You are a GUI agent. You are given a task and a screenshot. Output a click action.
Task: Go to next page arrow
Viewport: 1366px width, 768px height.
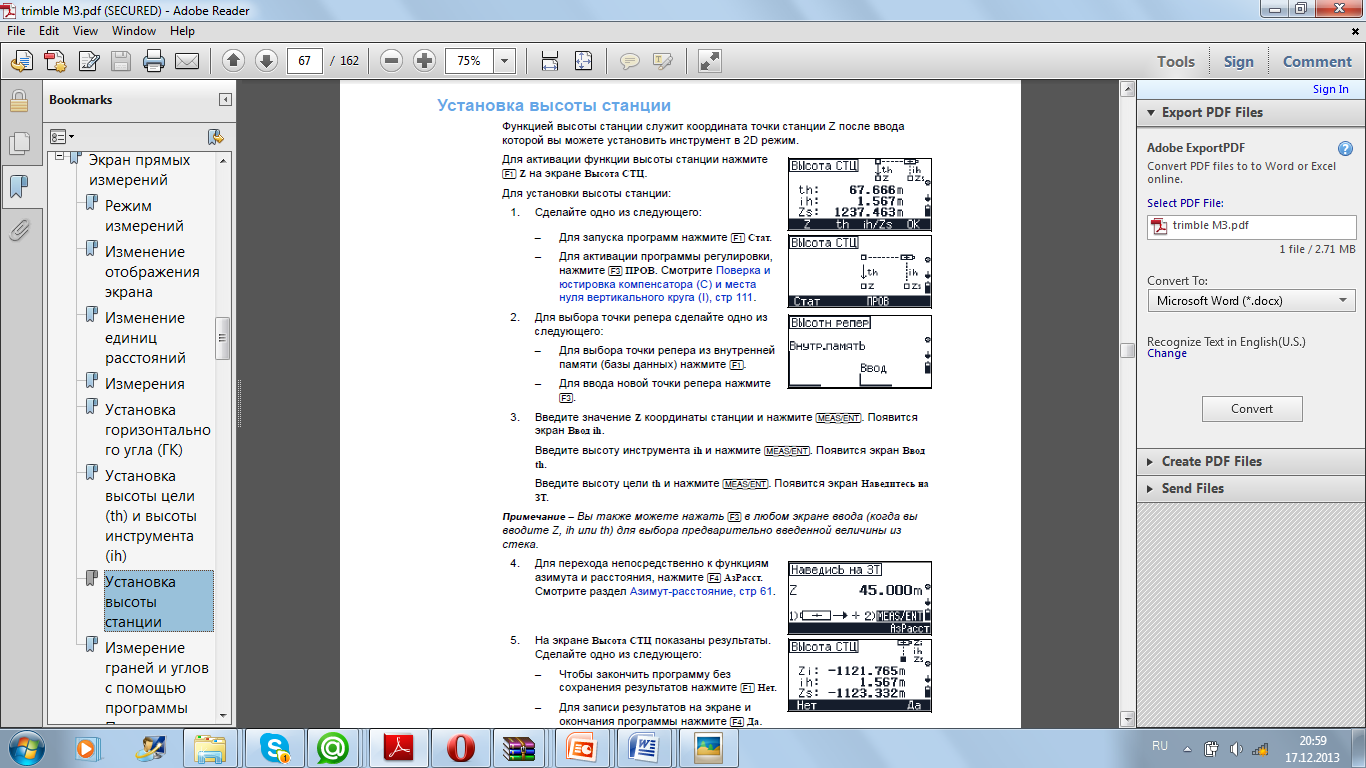click(266, 61)
